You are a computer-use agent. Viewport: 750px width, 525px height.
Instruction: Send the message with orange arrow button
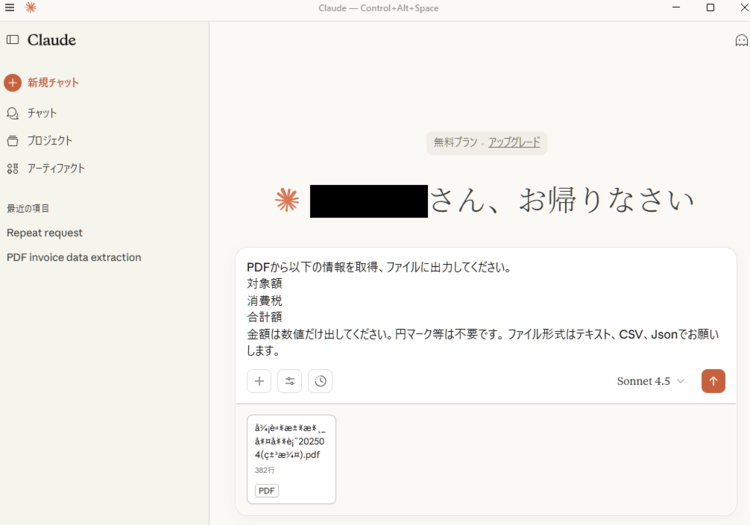tap(713, 381)
